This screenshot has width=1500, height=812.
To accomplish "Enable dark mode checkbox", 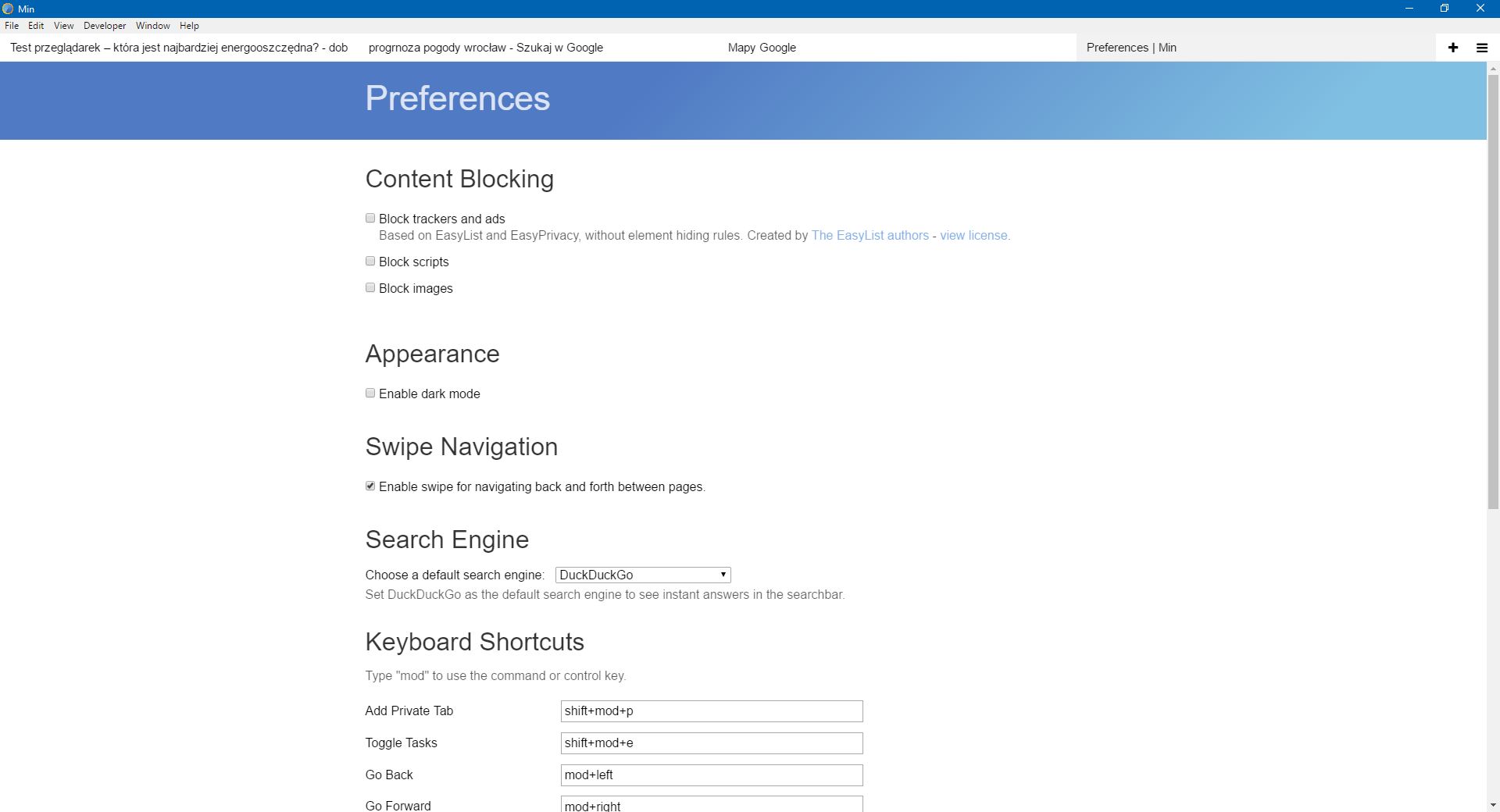I will pos(370,394).
